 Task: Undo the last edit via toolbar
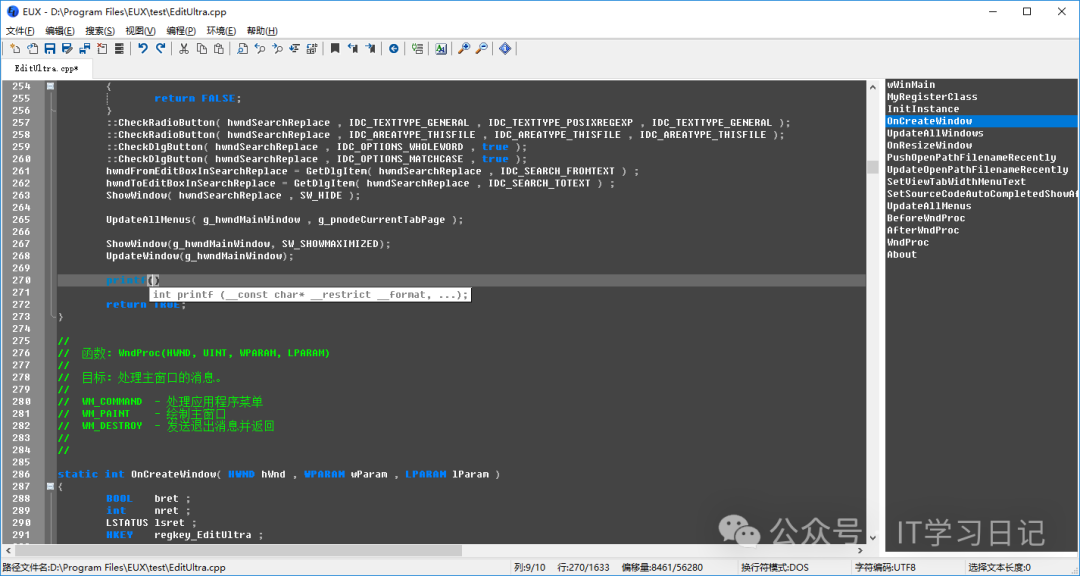143,48
